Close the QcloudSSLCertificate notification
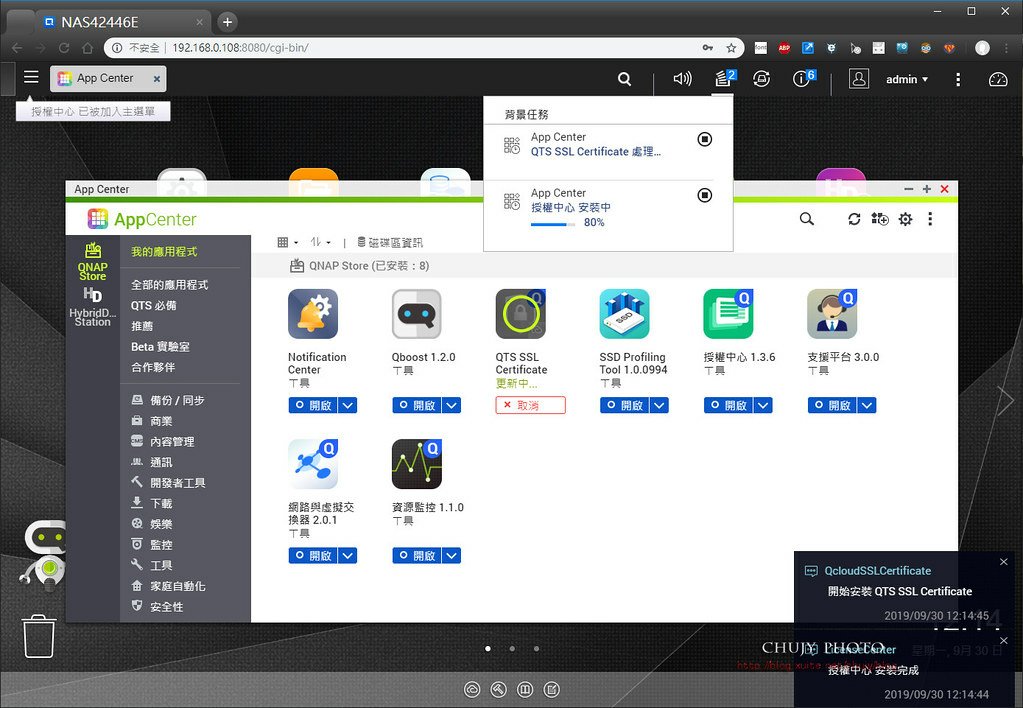The width and height of the screenshot is (1023, 708). pos(1003,562)
